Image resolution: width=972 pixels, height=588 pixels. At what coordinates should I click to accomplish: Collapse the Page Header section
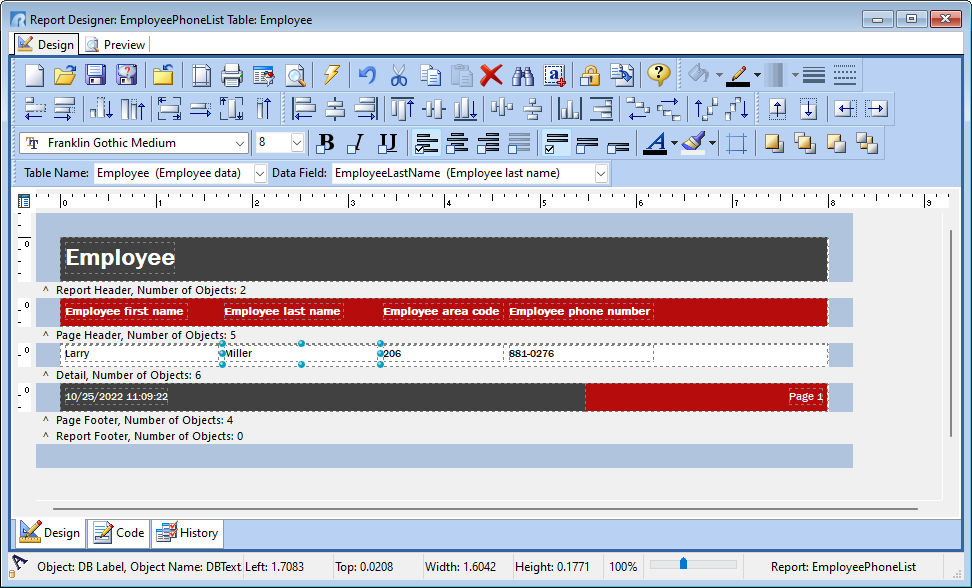tap(45, 335)
